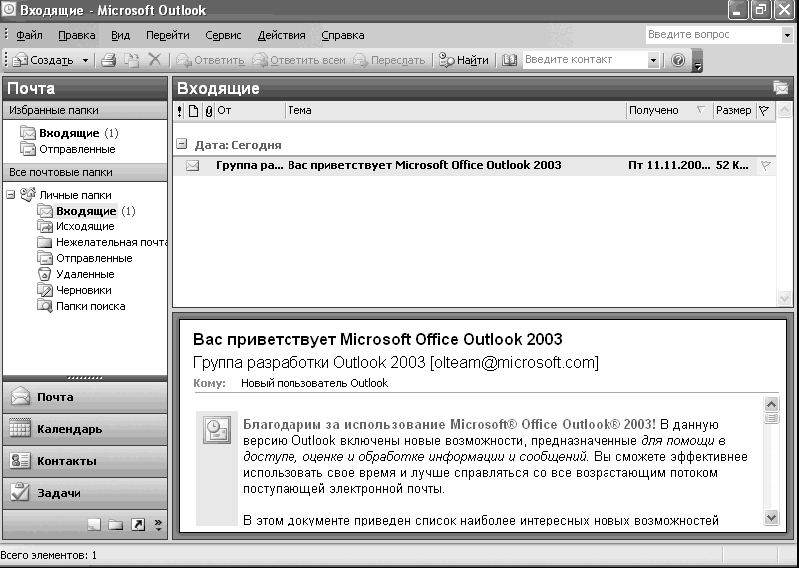Open the Правка menu

76,35
